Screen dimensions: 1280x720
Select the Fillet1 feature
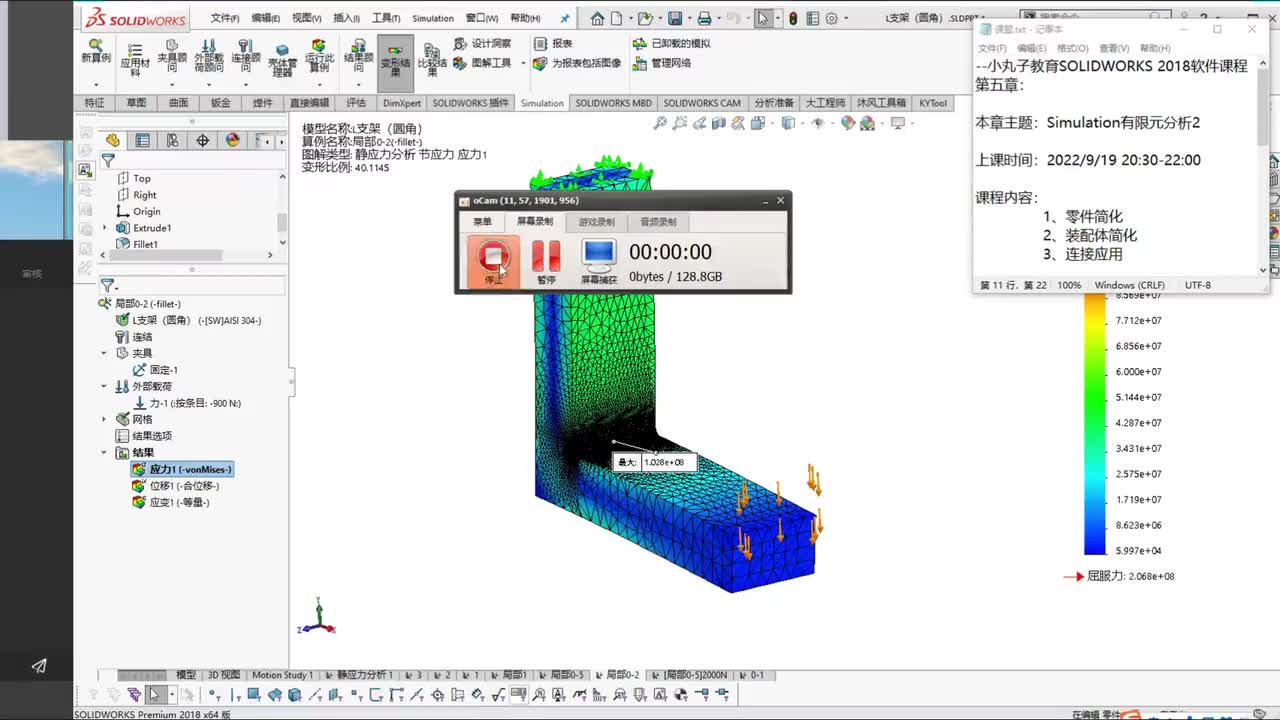pyautogui.click(x=137, y=244)
